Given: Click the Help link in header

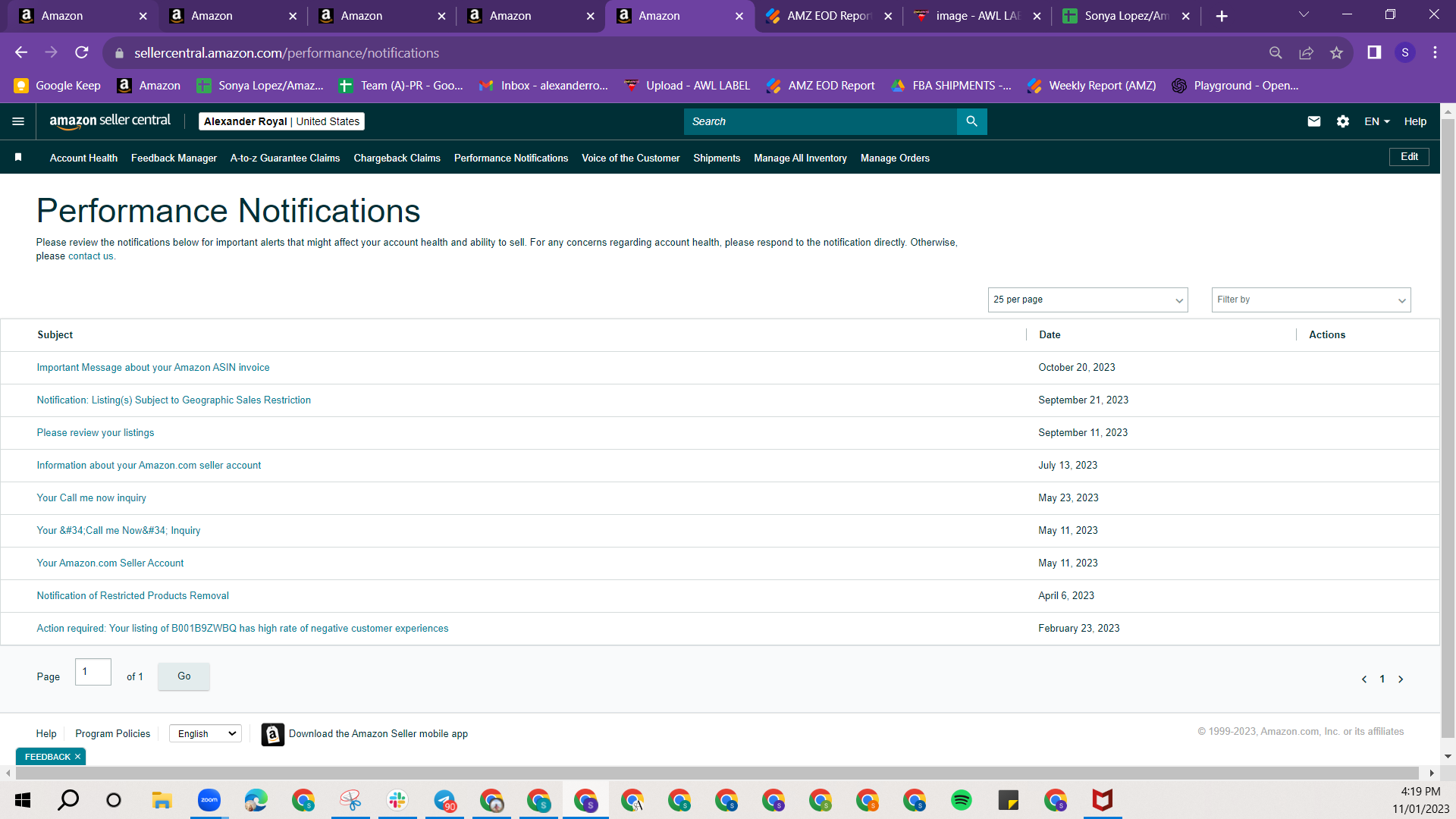Looking at the screenshot, I should coord(1415,121).
